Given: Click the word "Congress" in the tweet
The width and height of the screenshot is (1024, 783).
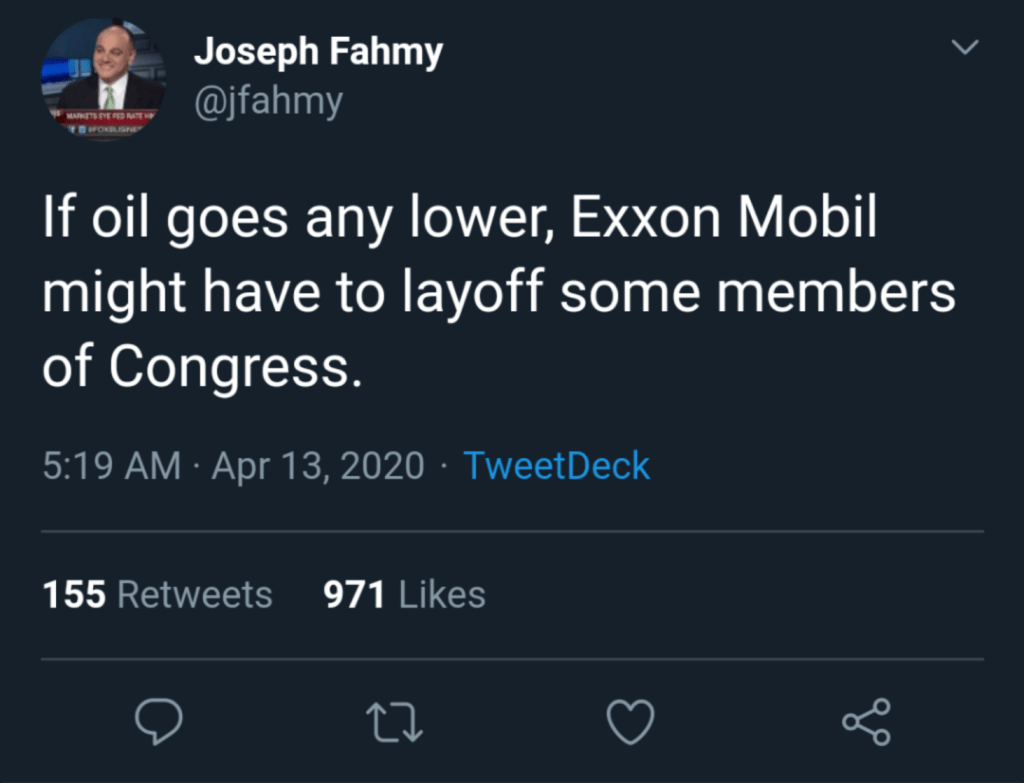Looking at the screenshot, I should pyautogui.click(x=230, y=367).
